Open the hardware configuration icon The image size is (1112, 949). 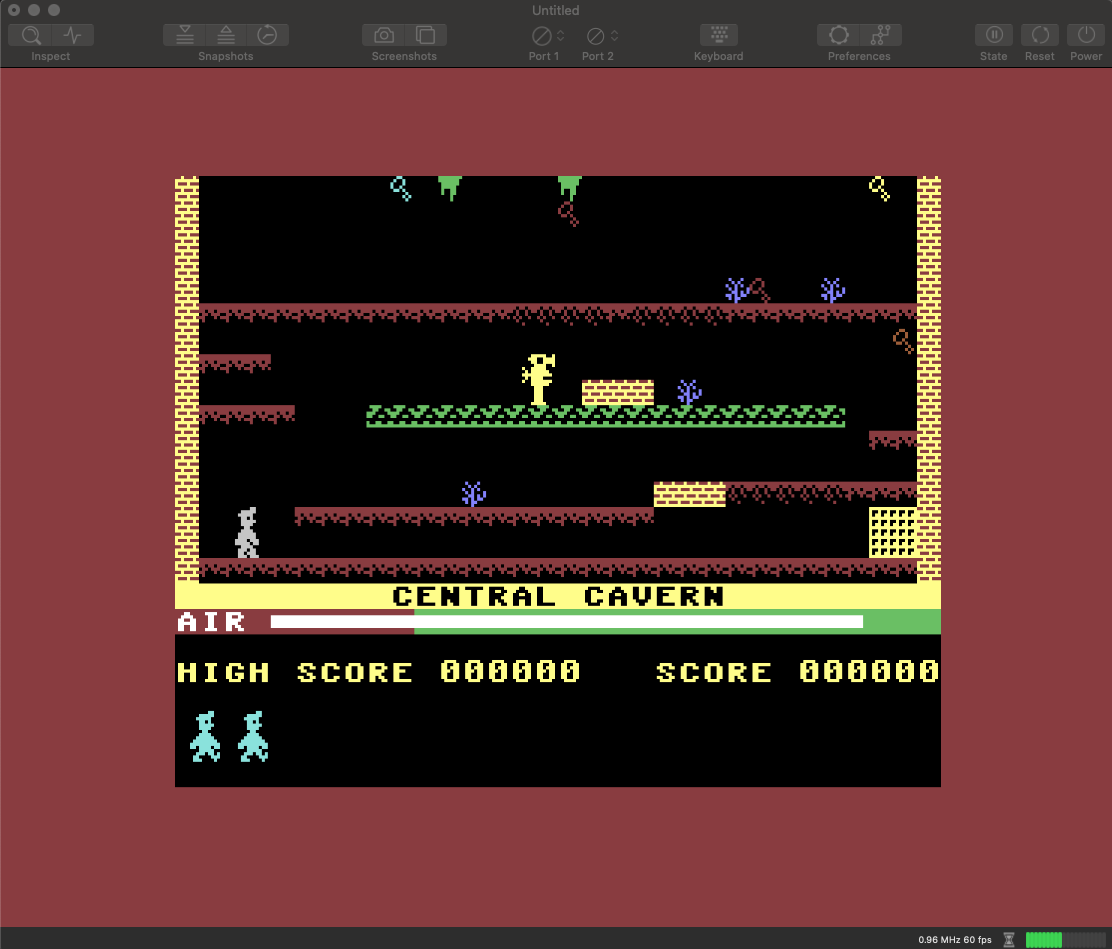coord(880,35)
